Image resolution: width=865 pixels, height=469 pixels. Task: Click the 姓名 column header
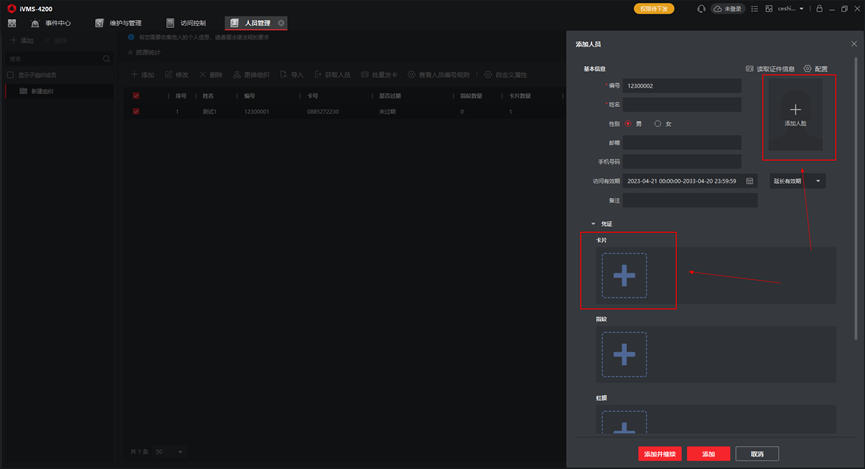208,96
